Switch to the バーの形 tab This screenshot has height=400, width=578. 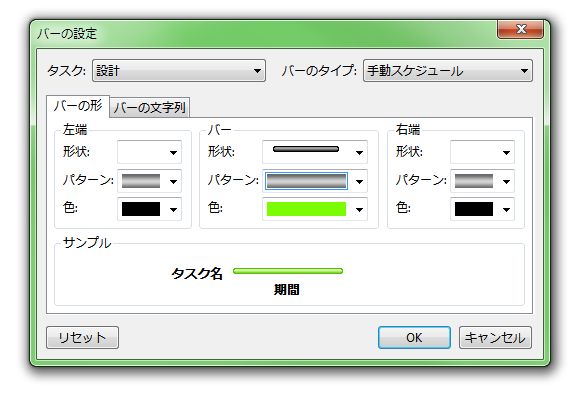78,106
